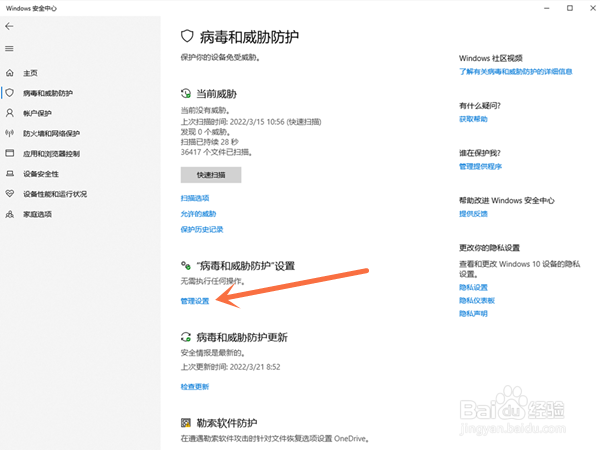This screenshot has height=450, width=600.
Task: Click the 提供反馈 link
Action: [x=473, y=214]
